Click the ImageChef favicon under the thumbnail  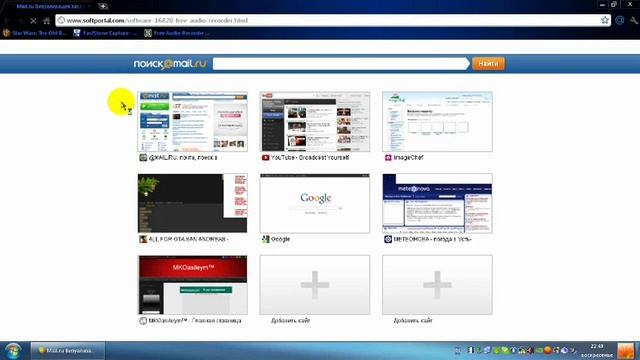388,158
